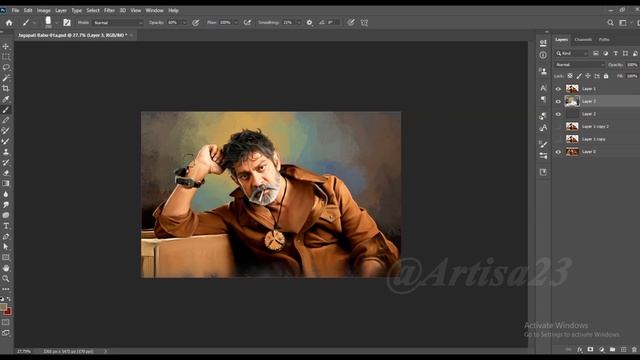
Task: Switch to the Paths tab
Action: coord(604,40)
